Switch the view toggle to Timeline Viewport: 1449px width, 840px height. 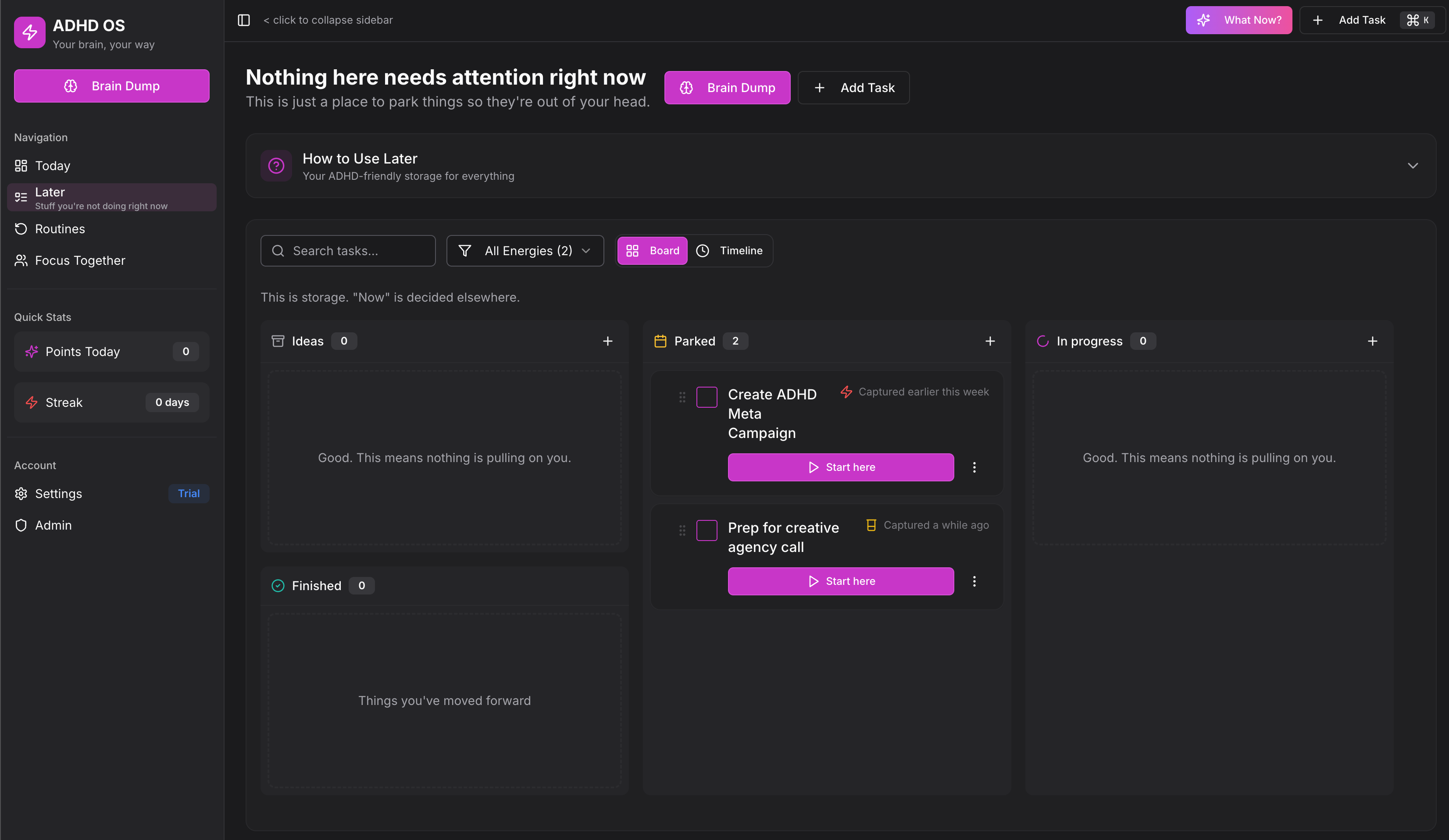click(x=730, y=251)
